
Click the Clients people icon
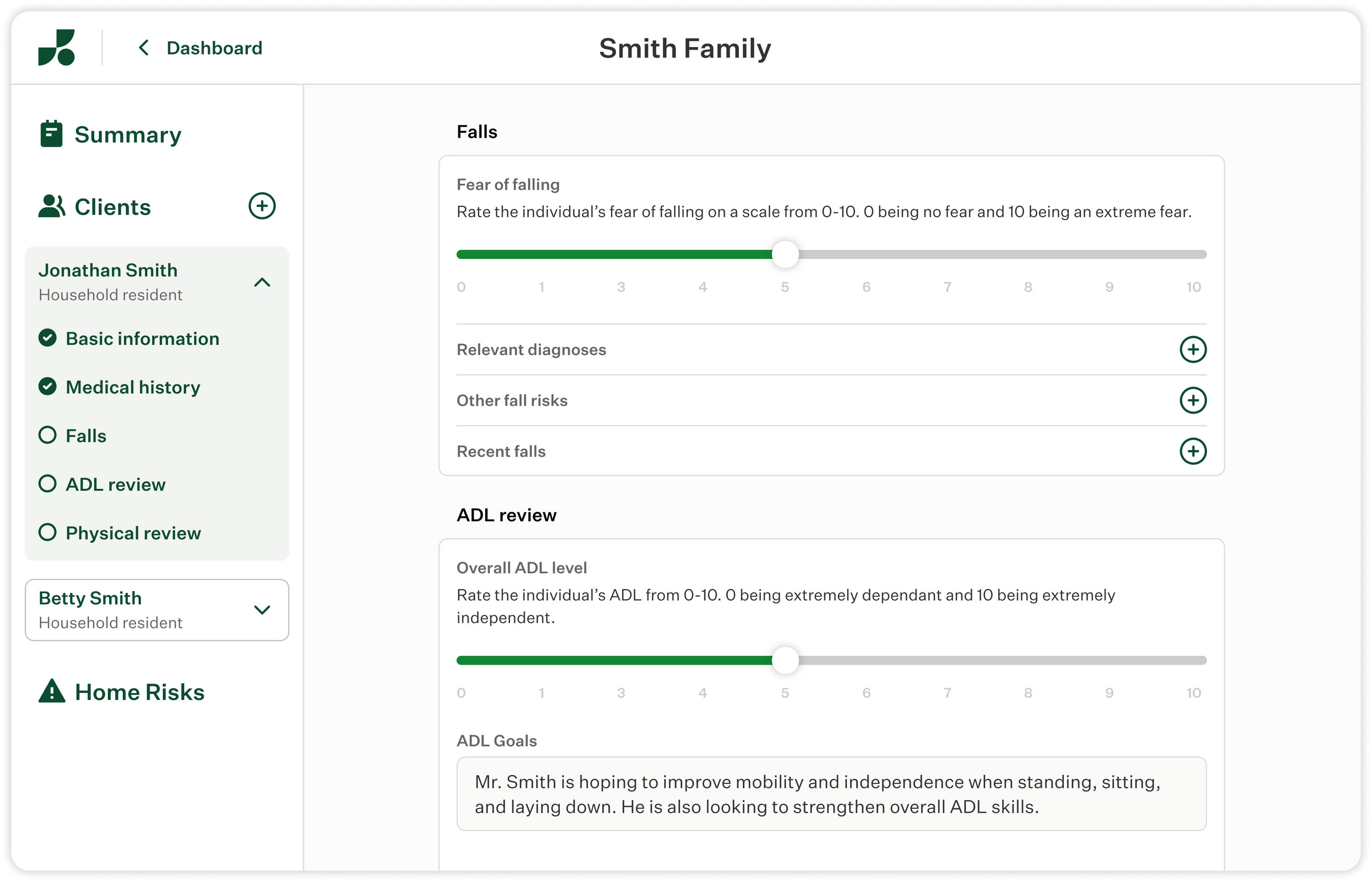52,206
